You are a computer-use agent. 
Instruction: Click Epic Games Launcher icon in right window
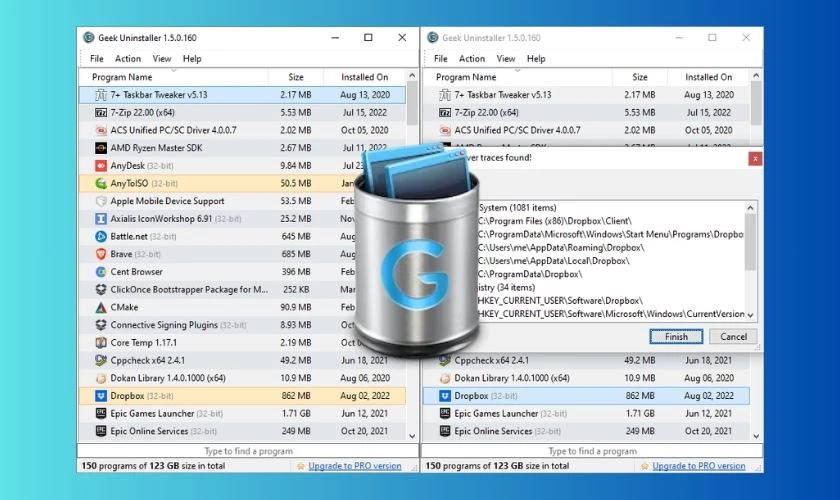pyautogui.click(x=445, y=413)
